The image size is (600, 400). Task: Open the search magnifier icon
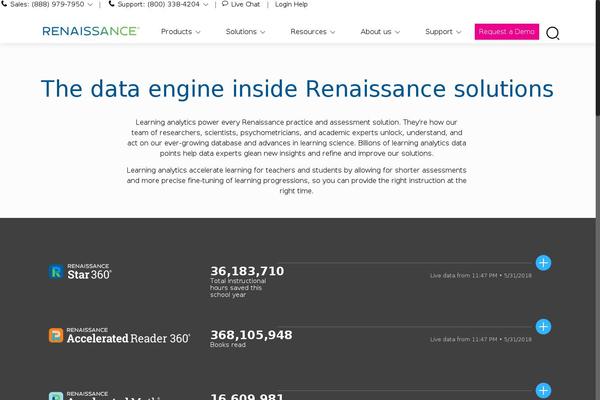(x=553, y=33)
